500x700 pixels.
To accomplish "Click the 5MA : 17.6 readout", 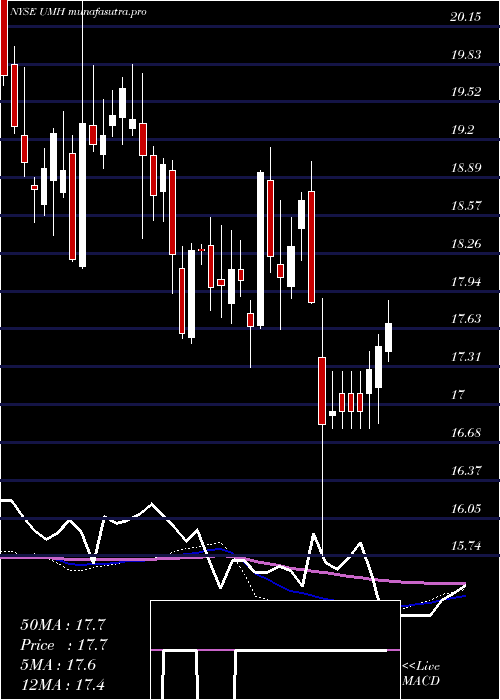I will point(58,665).
